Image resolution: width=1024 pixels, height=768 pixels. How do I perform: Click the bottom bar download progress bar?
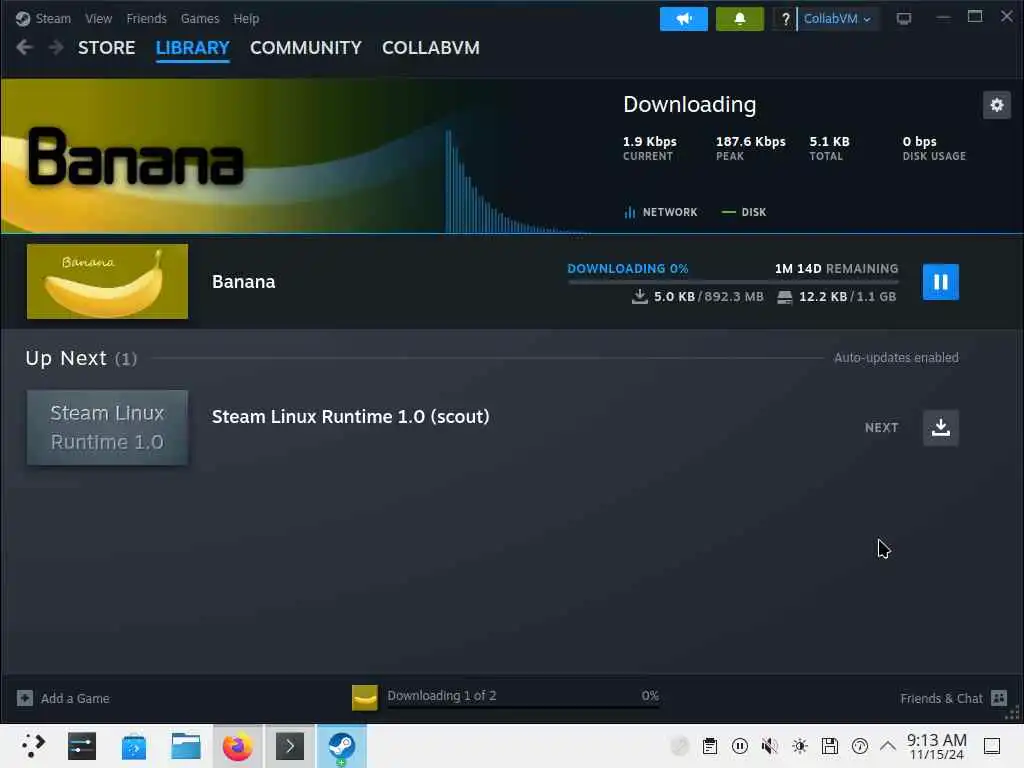[x=523, y=707]
